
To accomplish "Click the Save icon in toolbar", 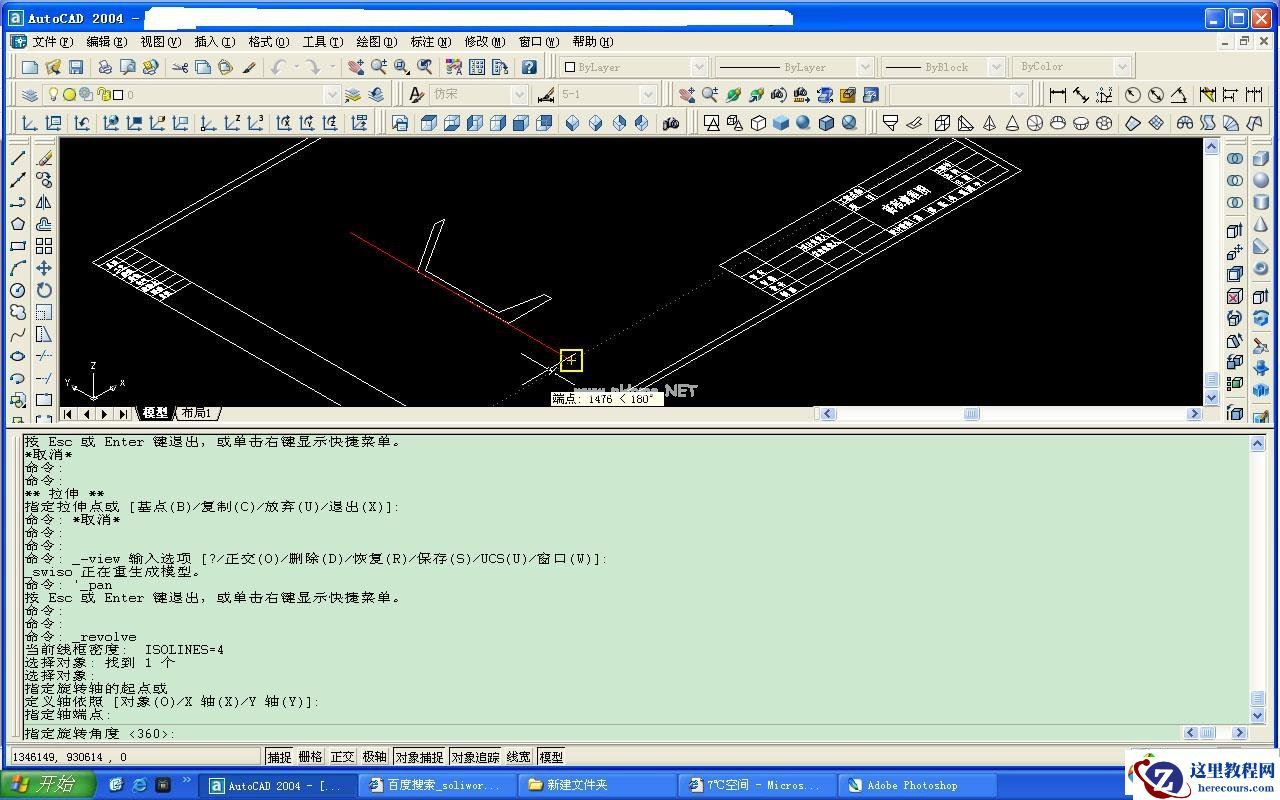I will click(76, 67).
